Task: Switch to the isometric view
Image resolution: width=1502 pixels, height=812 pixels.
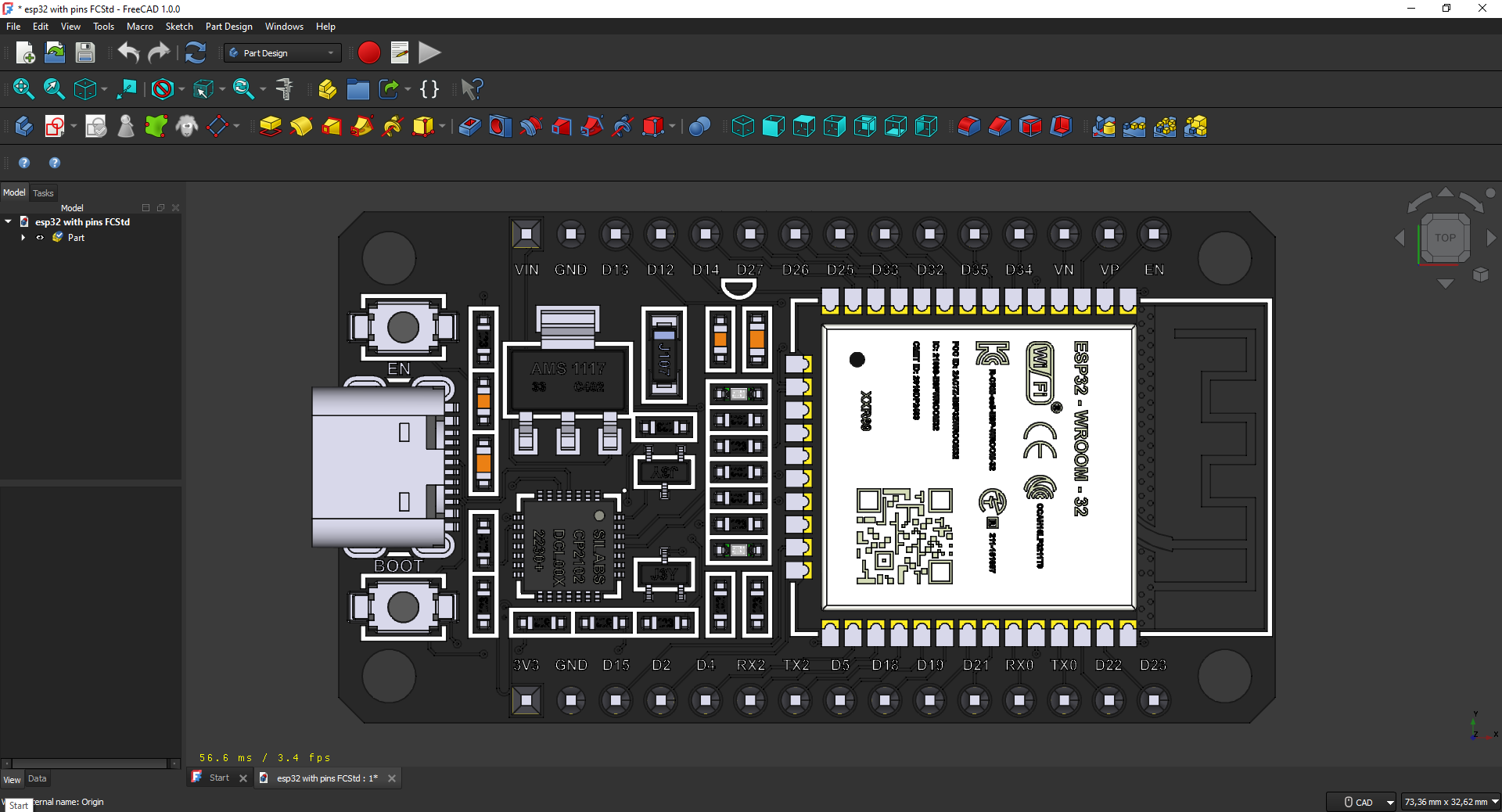Action: point(742,126)
